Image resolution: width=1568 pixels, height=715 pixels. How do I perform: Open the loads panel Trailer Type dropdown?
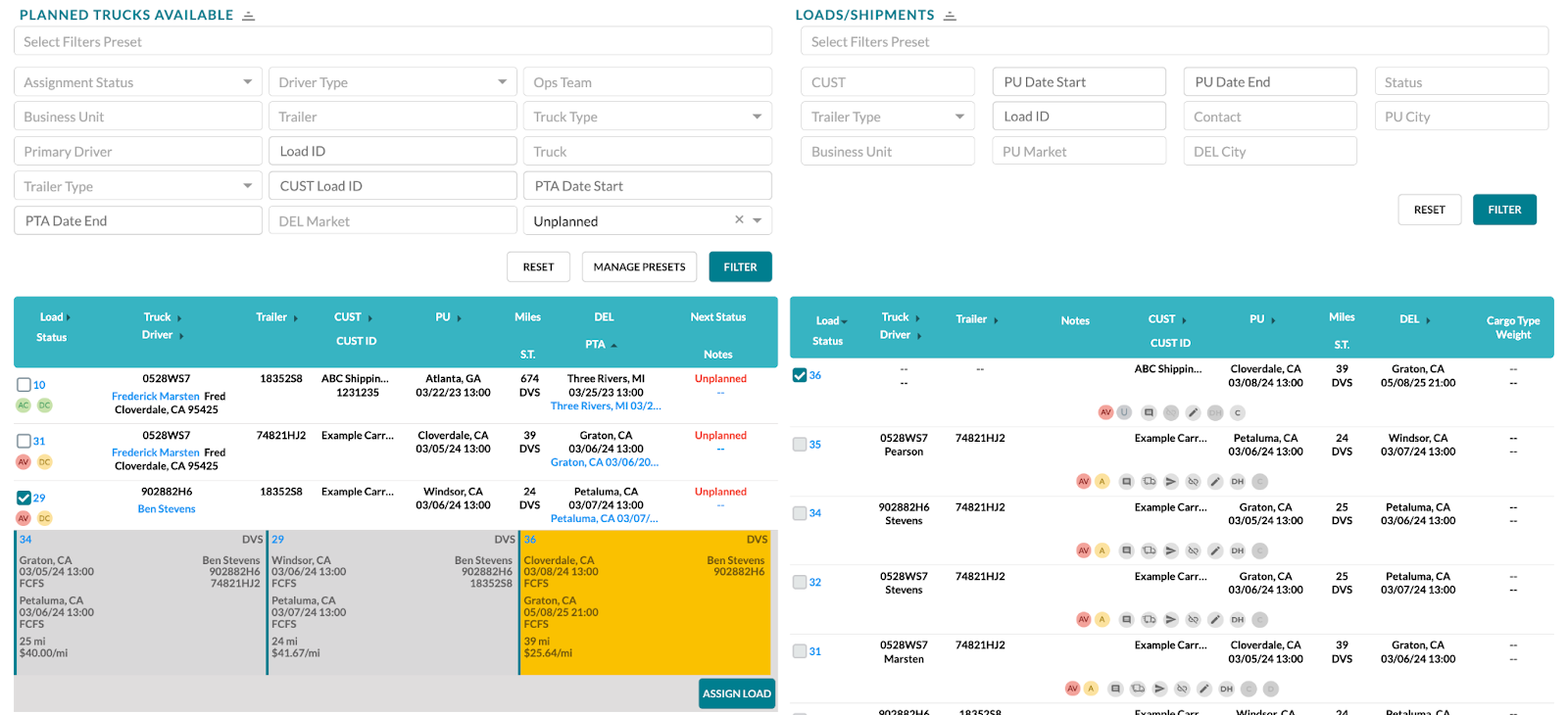pos(888,117)
